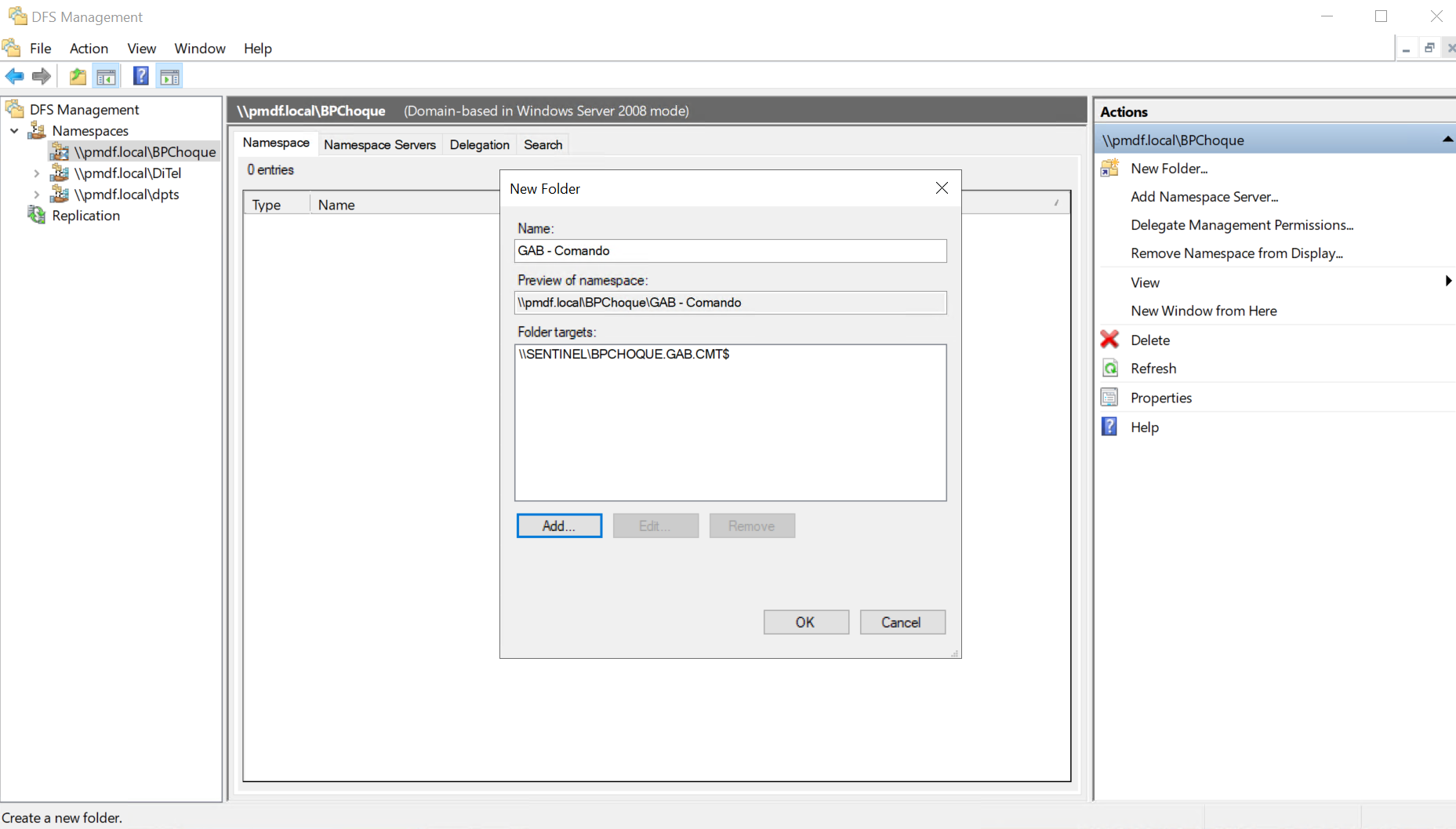Open the View submenu in Actions

point(1145,282)
